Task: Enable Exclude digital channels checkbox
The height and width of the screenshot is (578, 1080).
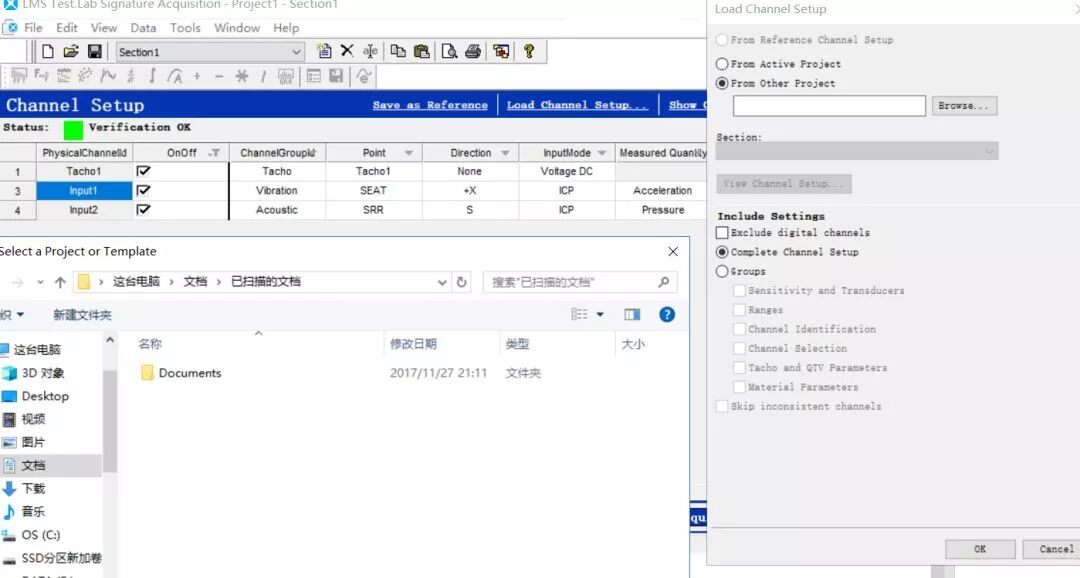Action: click(x=722, y=232)
